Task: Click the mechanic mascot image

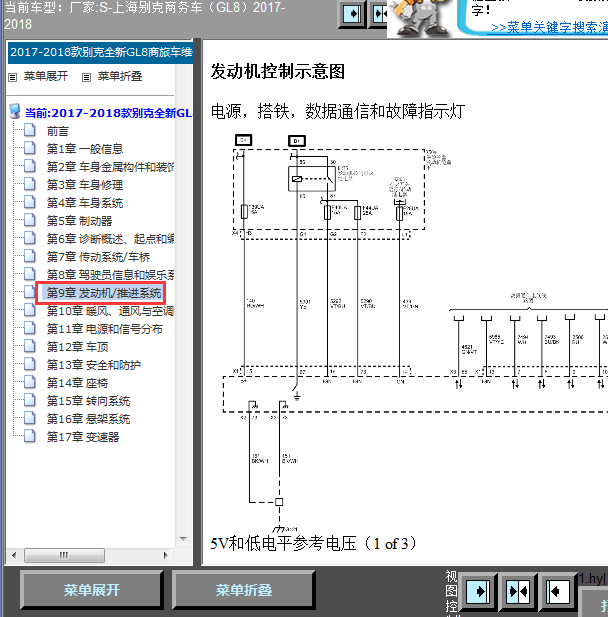Action: [421, 18]
